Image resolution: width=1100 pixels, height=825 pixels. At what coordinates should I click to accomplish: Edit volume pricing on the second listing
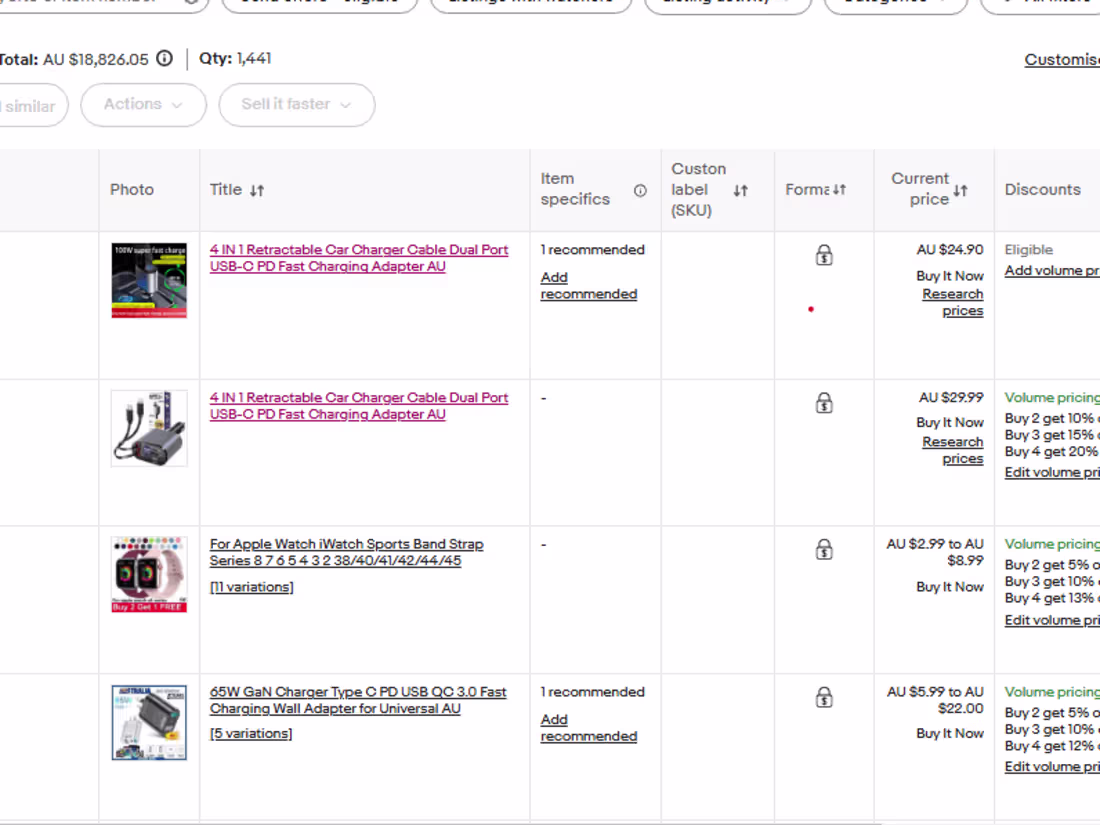pos(1051,472)
